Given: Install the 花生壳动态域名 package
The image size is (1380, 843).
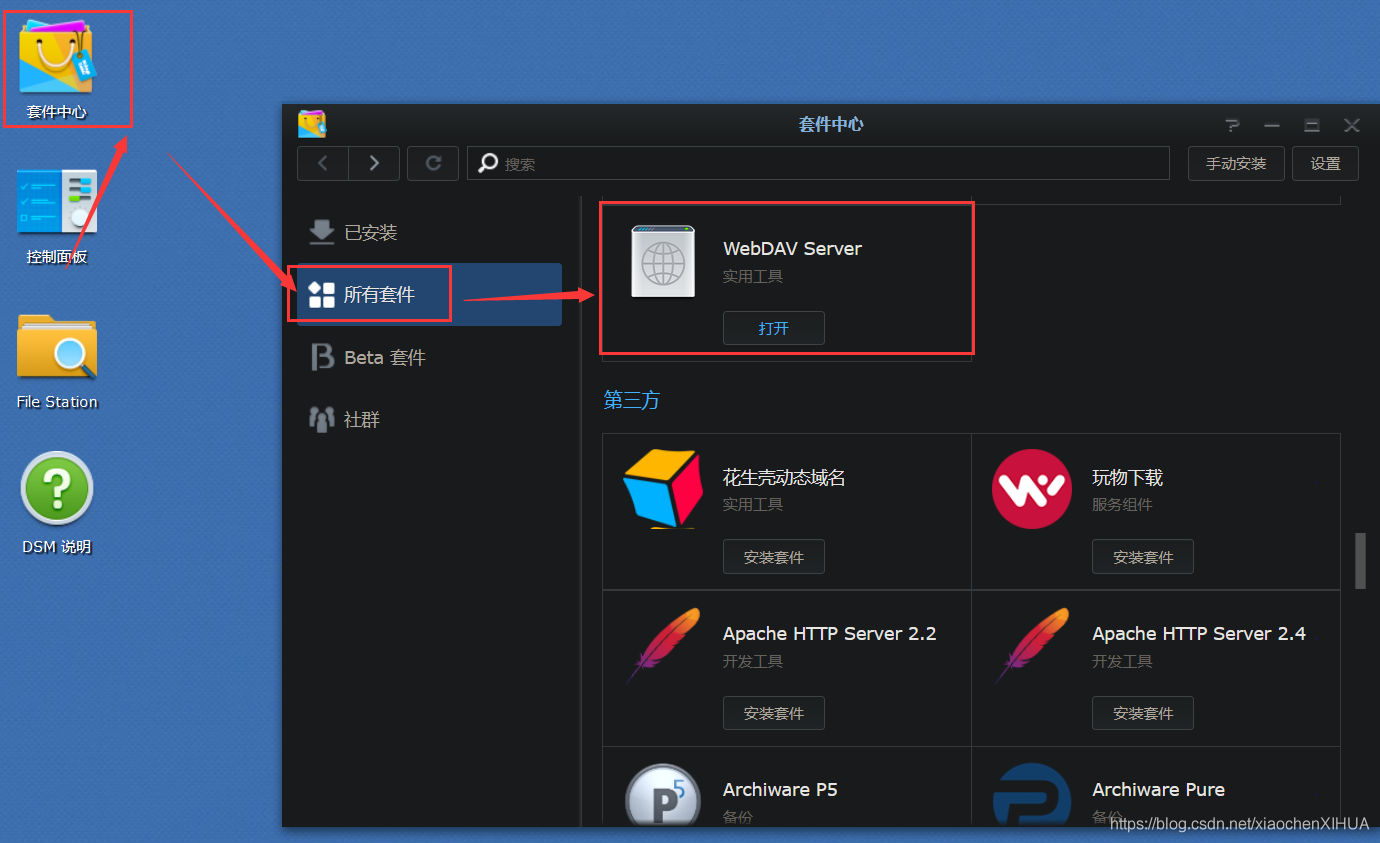Looking at the screenshot, I should [773, 557].
